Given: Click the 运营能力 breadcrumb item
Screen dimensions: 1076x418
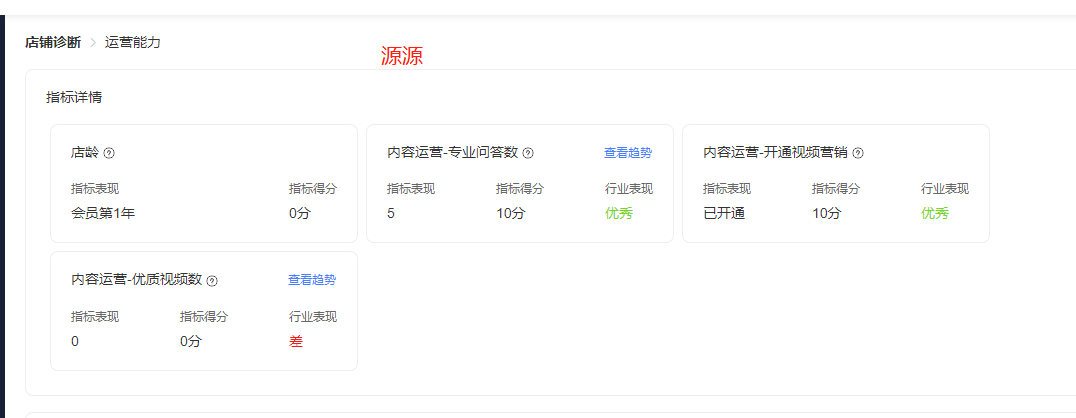Looking at the screenshot, I should coord(133,43).
